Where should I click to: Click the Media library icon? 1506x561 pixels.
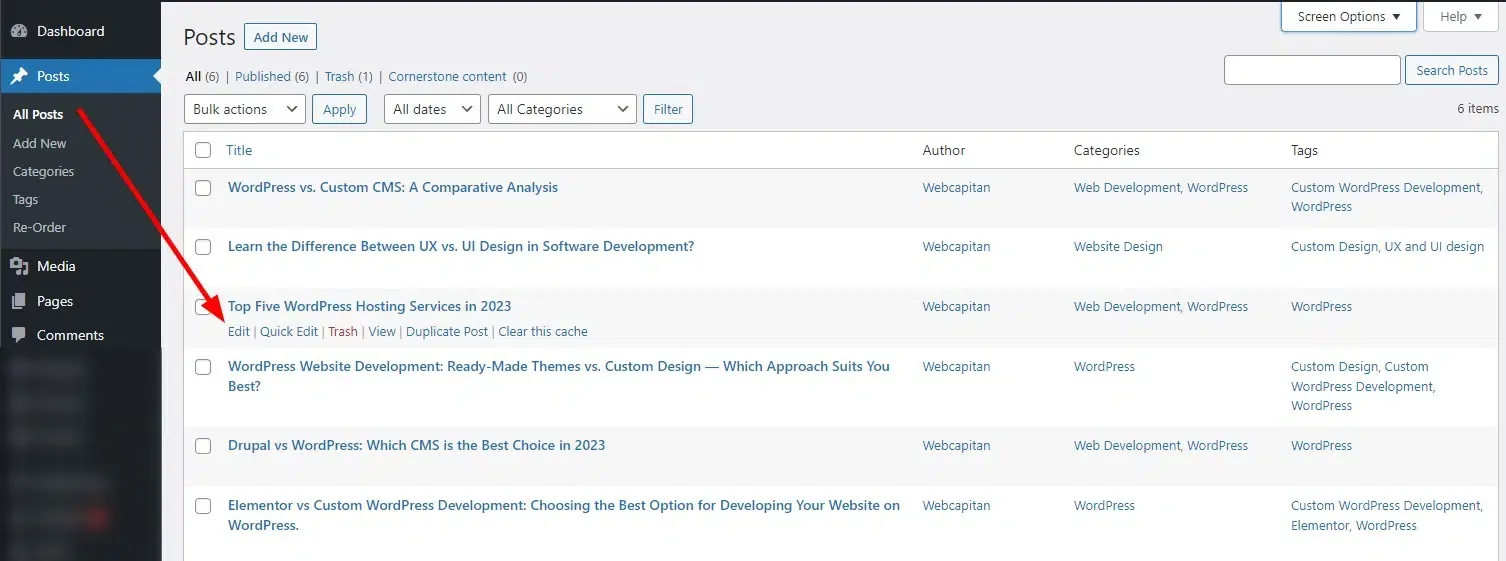(19, 266)
